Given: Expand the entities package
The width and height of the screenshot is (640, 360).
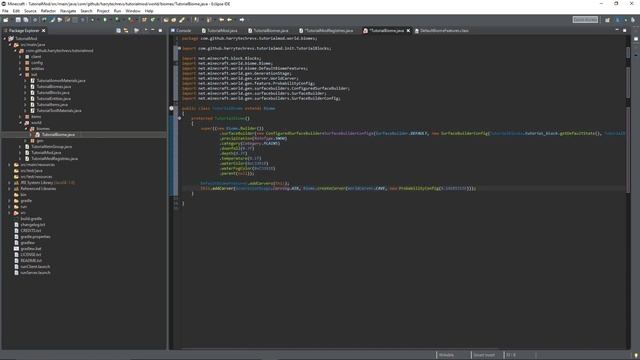Looking at the screenshot, I should [20, 69].
